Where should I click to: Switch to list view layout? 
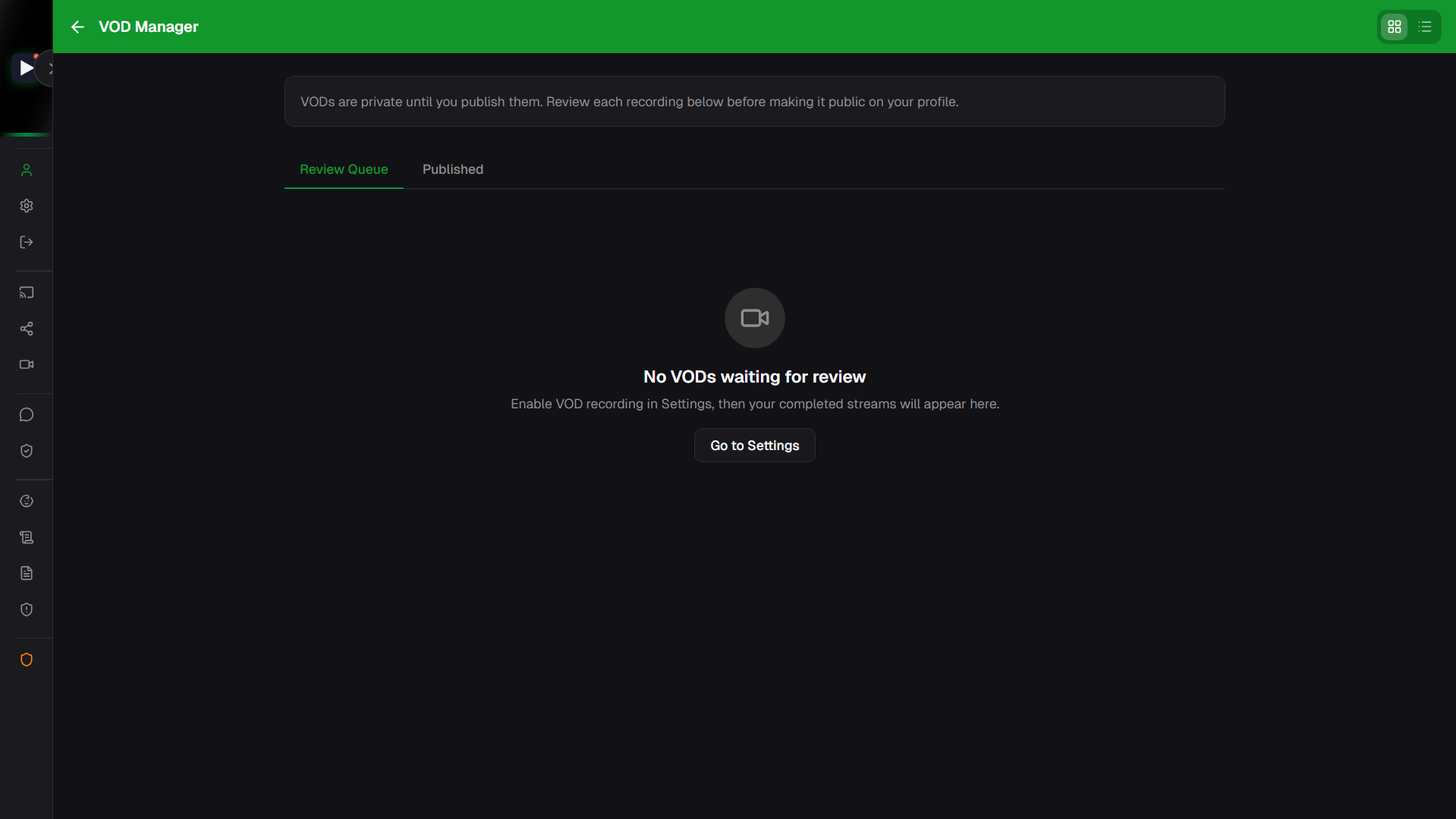[1424, 27]
